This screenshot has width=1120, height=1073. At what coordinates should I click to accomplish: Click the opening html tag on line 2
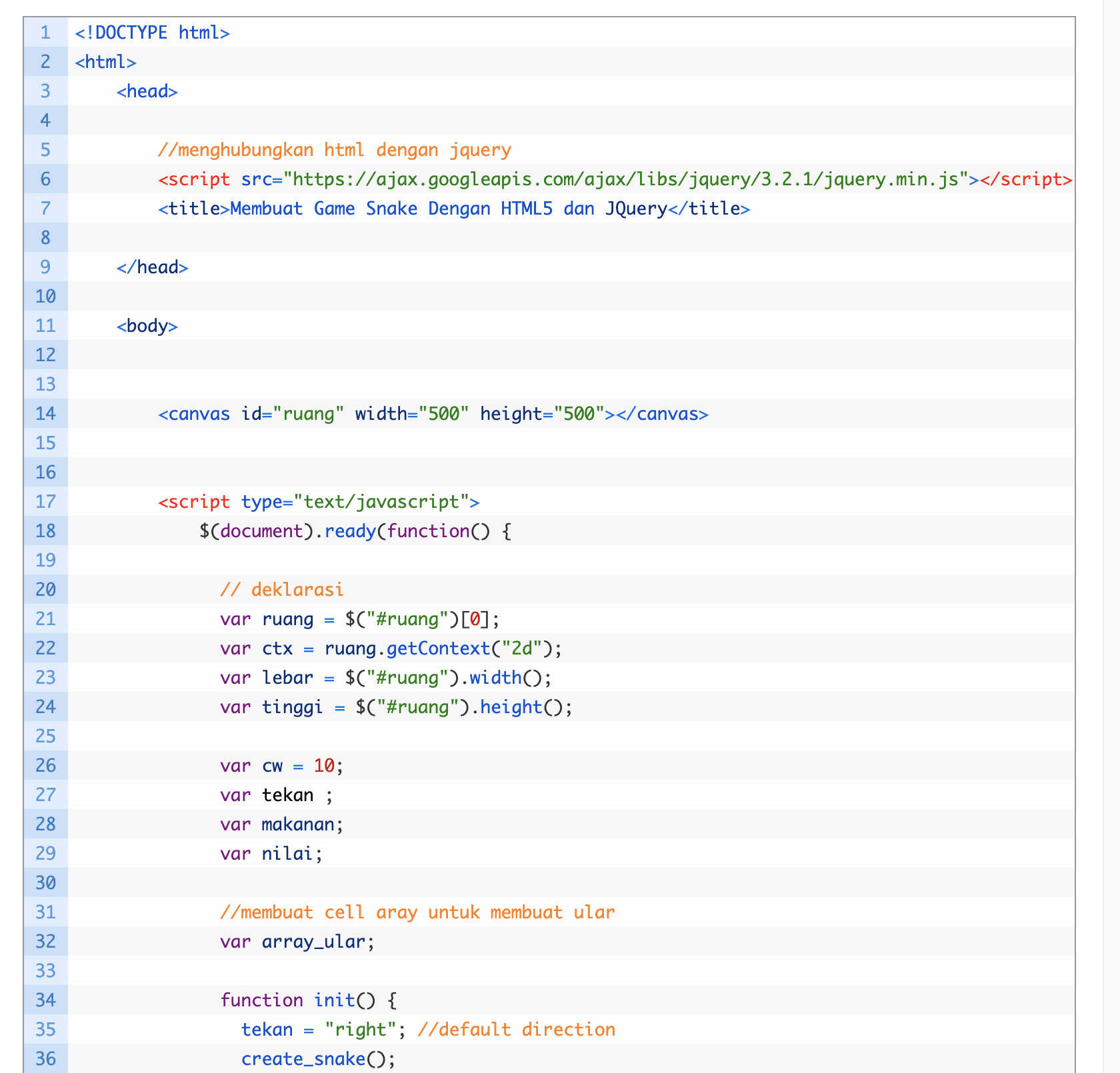[105, 62]
